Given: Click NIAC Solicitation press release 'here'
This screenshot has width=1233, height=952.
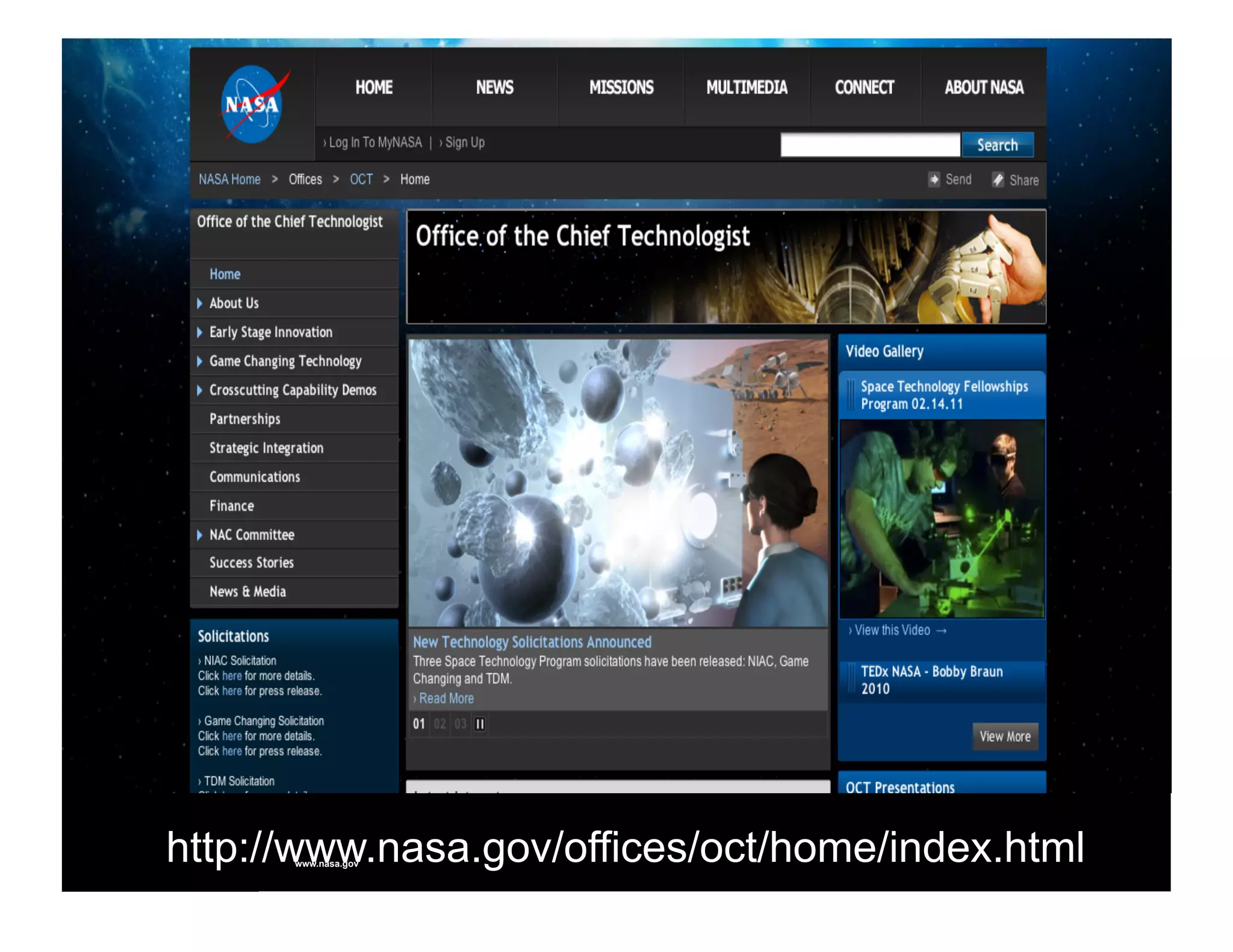Looking at the screenshot, I should (x=232, y=691).
